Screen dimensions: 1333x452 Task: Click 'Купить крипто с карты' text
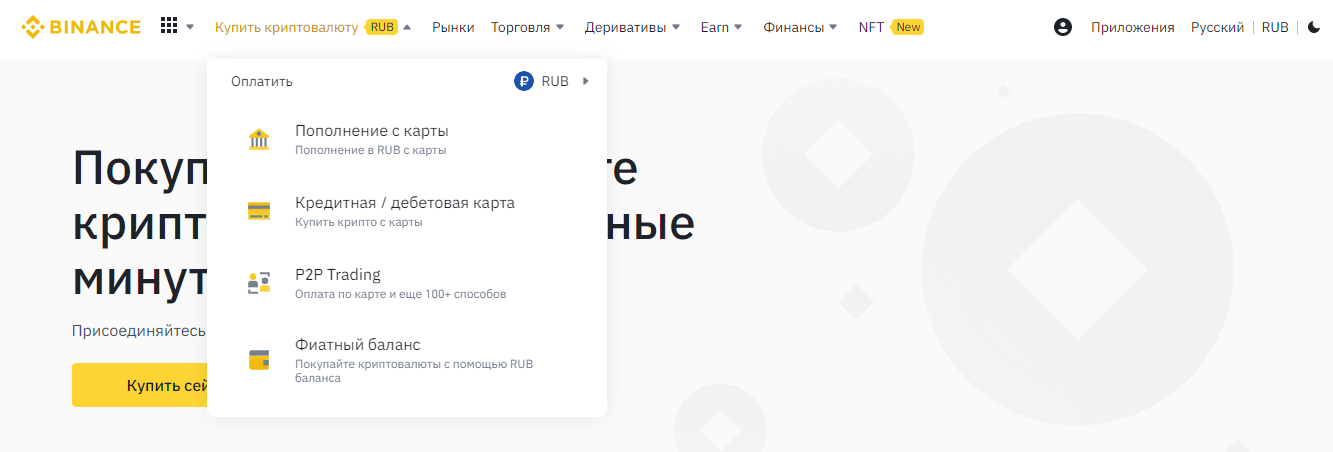(x=358, y=222)
